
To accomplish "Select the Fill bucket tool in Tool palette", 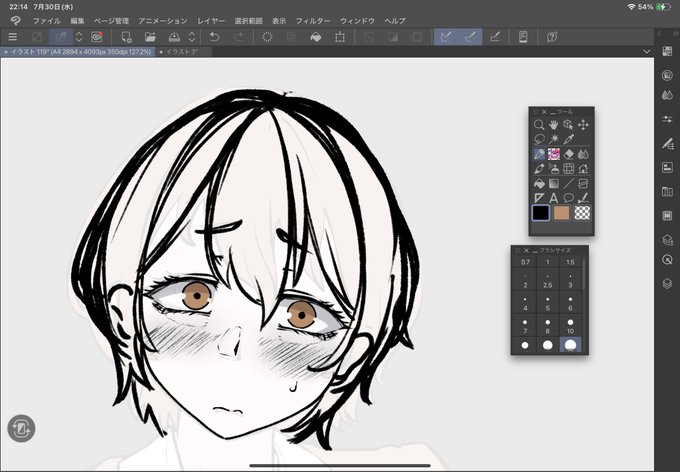I will [x=539, y=184].
